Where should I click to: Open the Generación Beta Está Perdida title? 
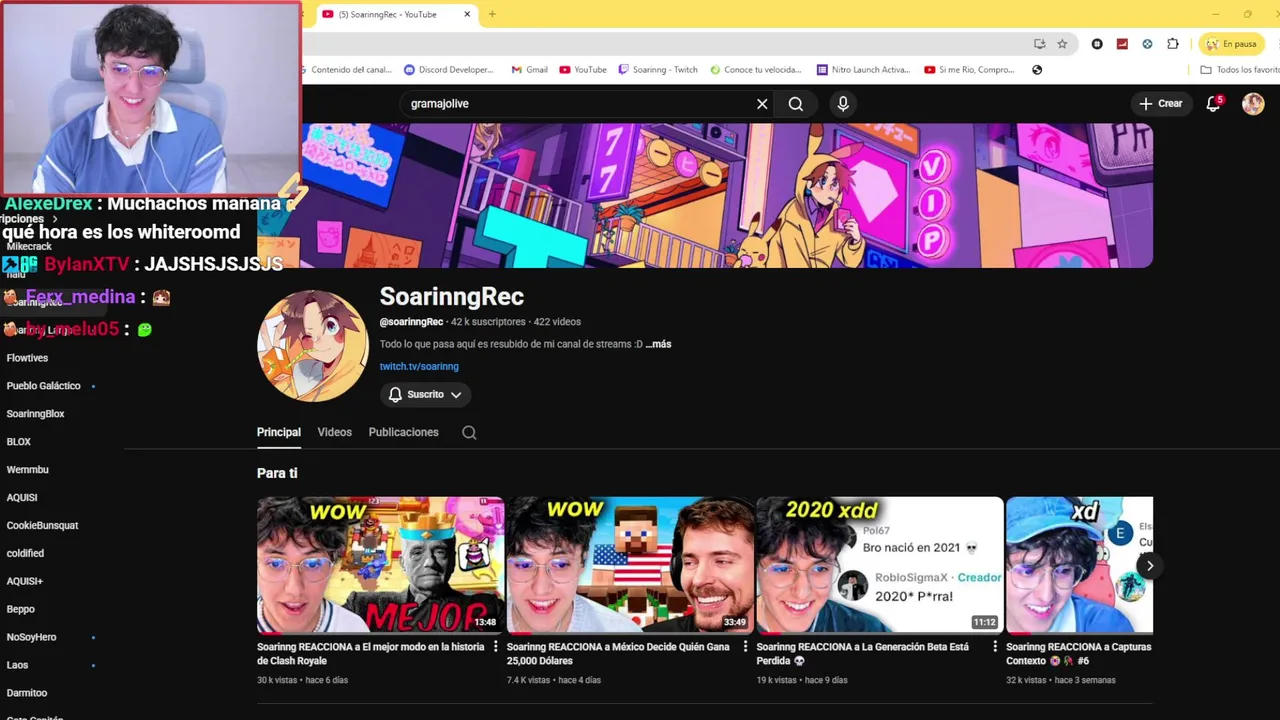coord(863,654)
